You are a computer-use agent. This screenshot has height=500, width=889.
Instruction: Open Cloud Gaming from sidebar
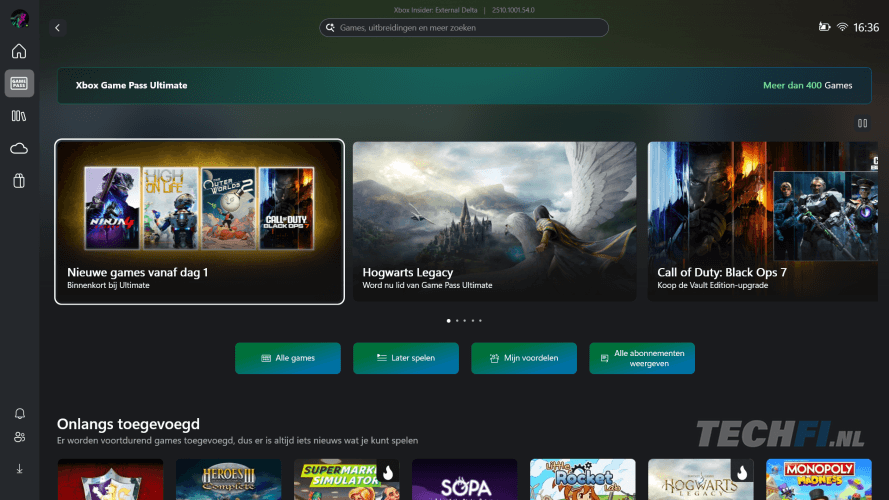[x=19, y=148]
